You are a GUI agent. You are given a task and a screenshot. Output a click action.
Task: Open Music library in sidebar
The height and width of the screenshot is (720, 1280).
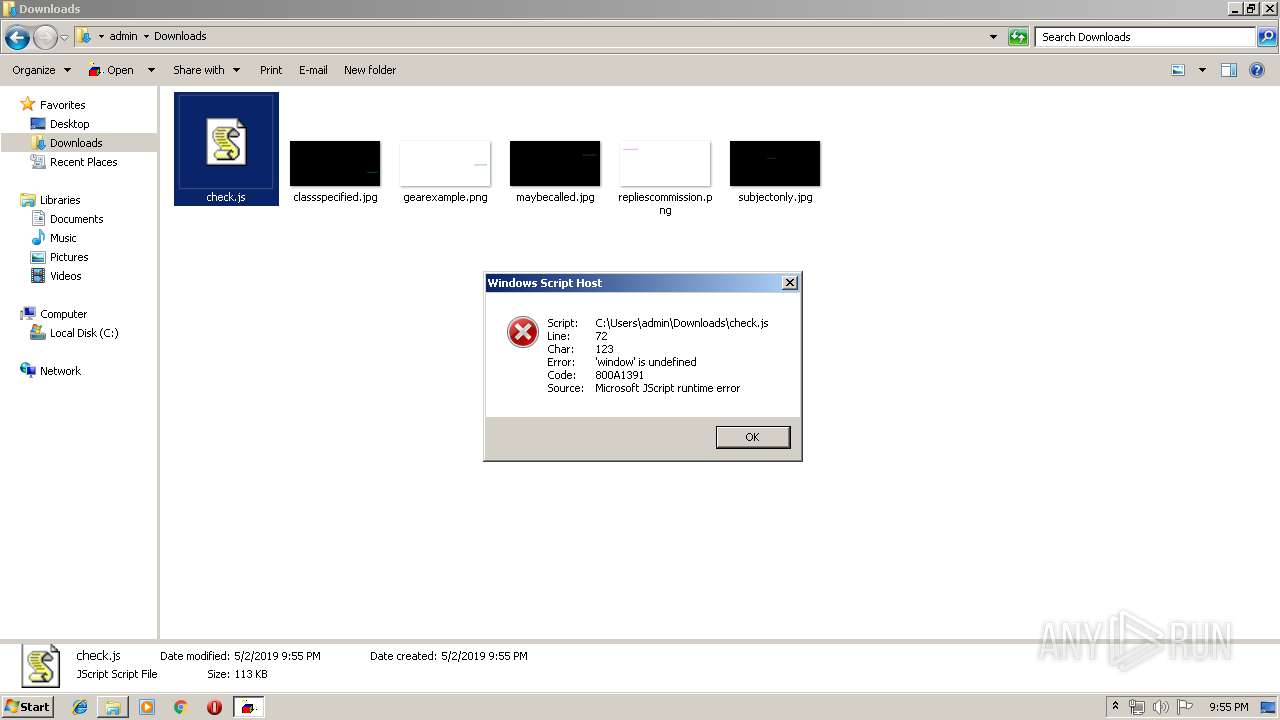tap(63, 238)
